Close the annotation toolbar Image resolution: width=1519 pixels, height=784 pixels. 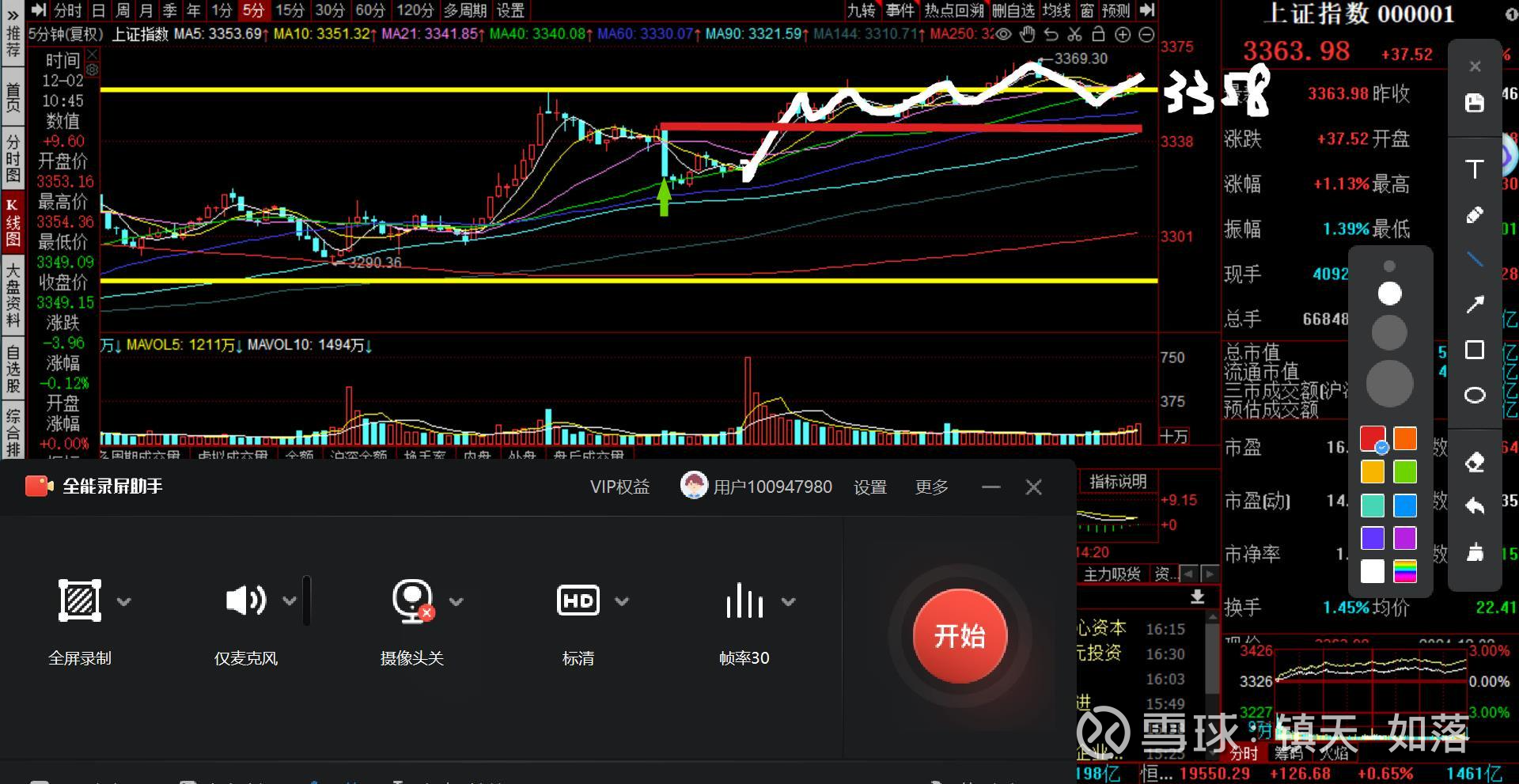(x=1475, y=66)
